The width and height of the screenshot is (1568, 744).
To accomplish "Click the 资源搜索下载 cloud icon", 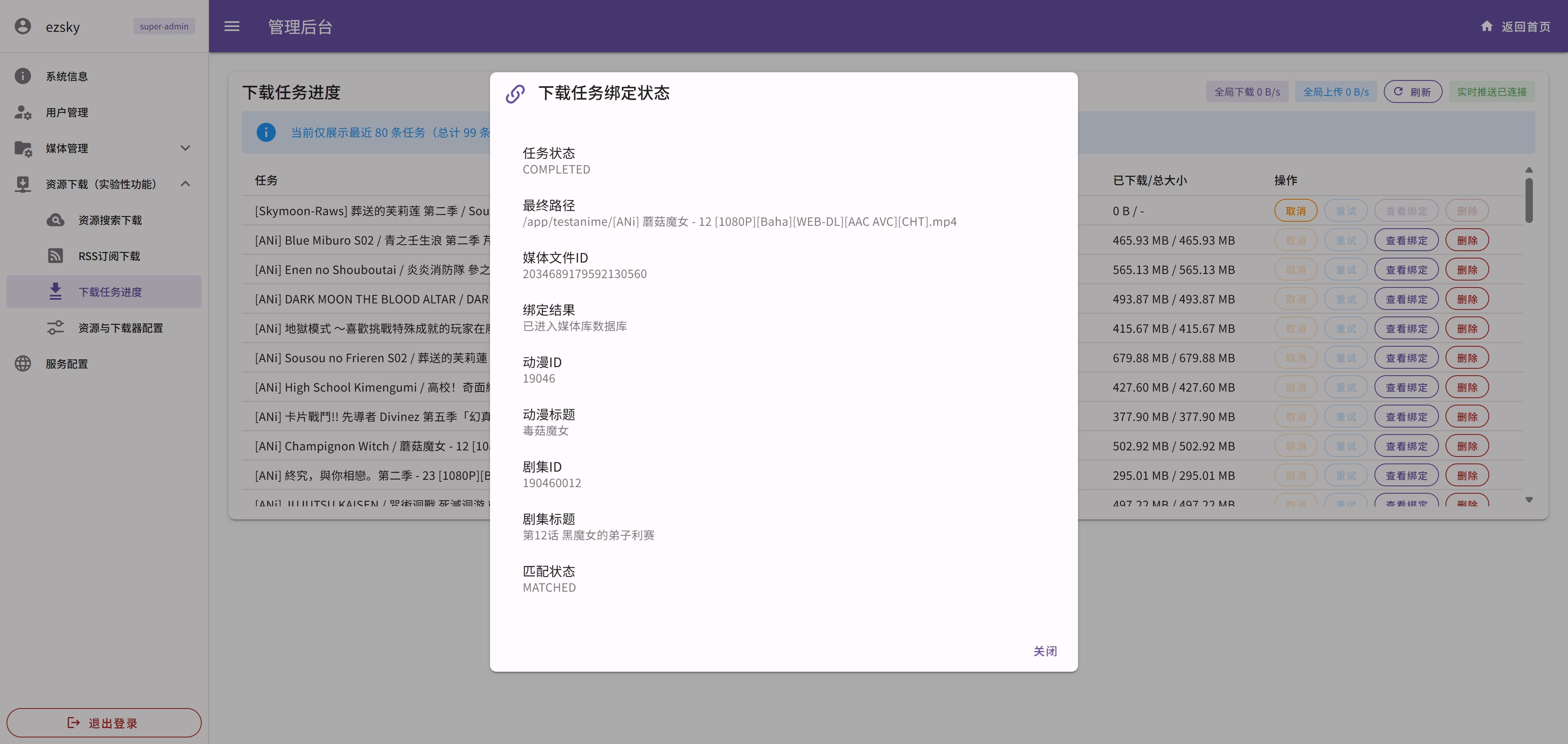I will point(56,220).
